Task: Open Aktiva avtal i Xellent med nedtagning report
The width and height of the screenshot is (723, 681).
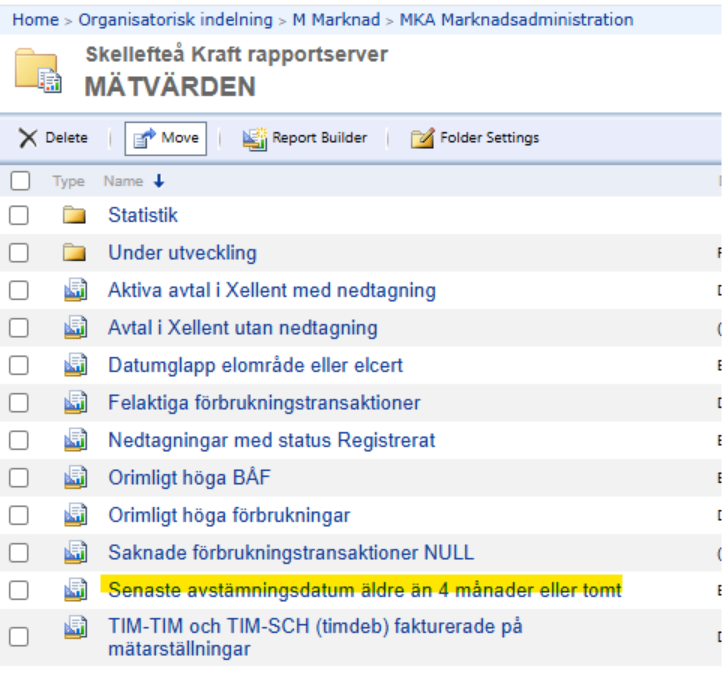Action: [x=271, y=291]
